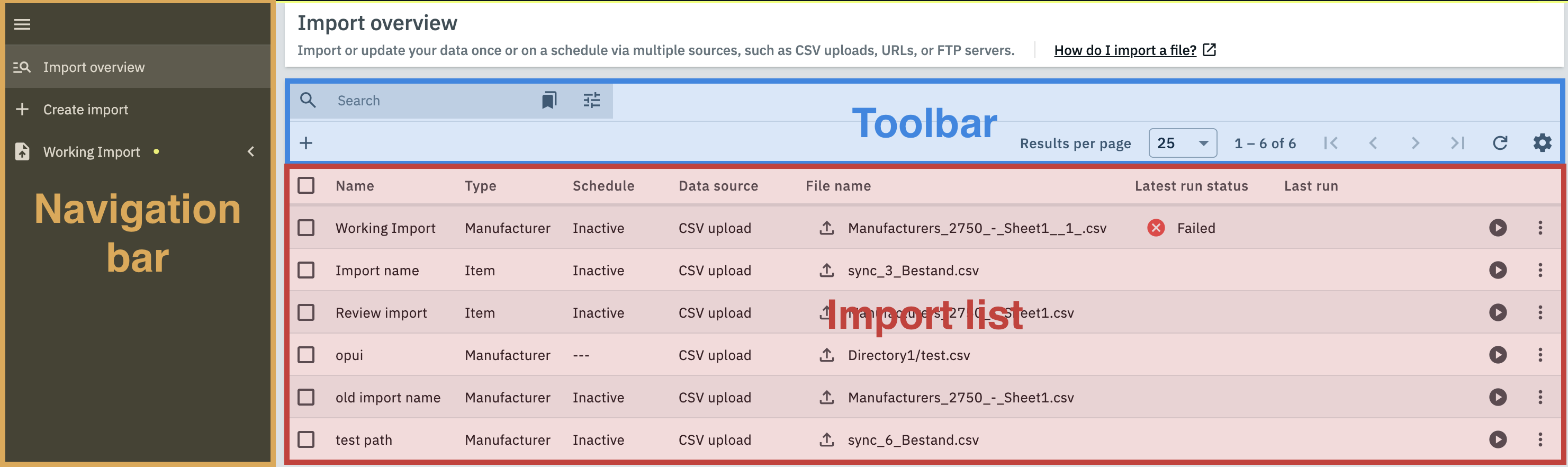
Task: Click the plus icon to add import
Action: (x=306, y=143)
